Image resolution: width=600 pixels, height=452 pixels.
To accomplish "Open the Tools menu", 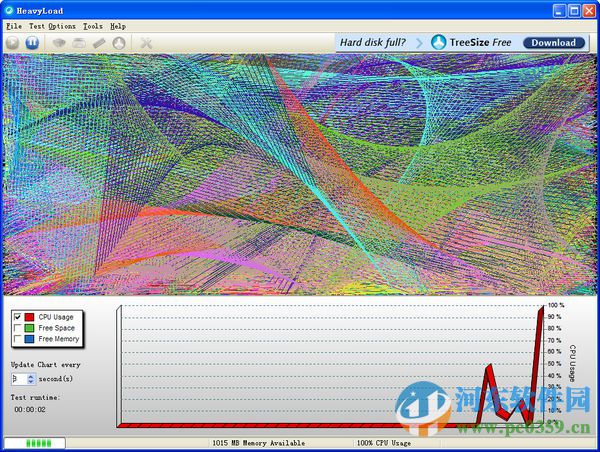I will click(x=93, y=26).
